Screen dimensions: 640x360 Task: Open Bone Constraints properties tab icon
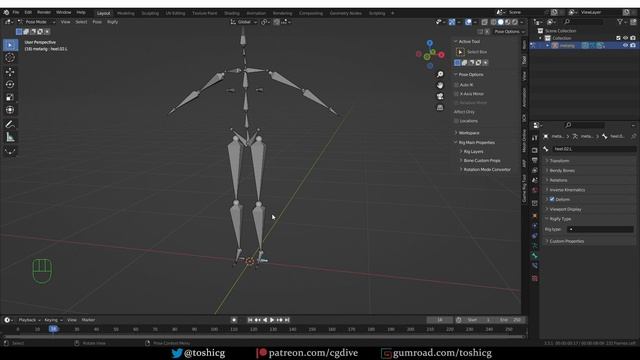pos(535,266)
